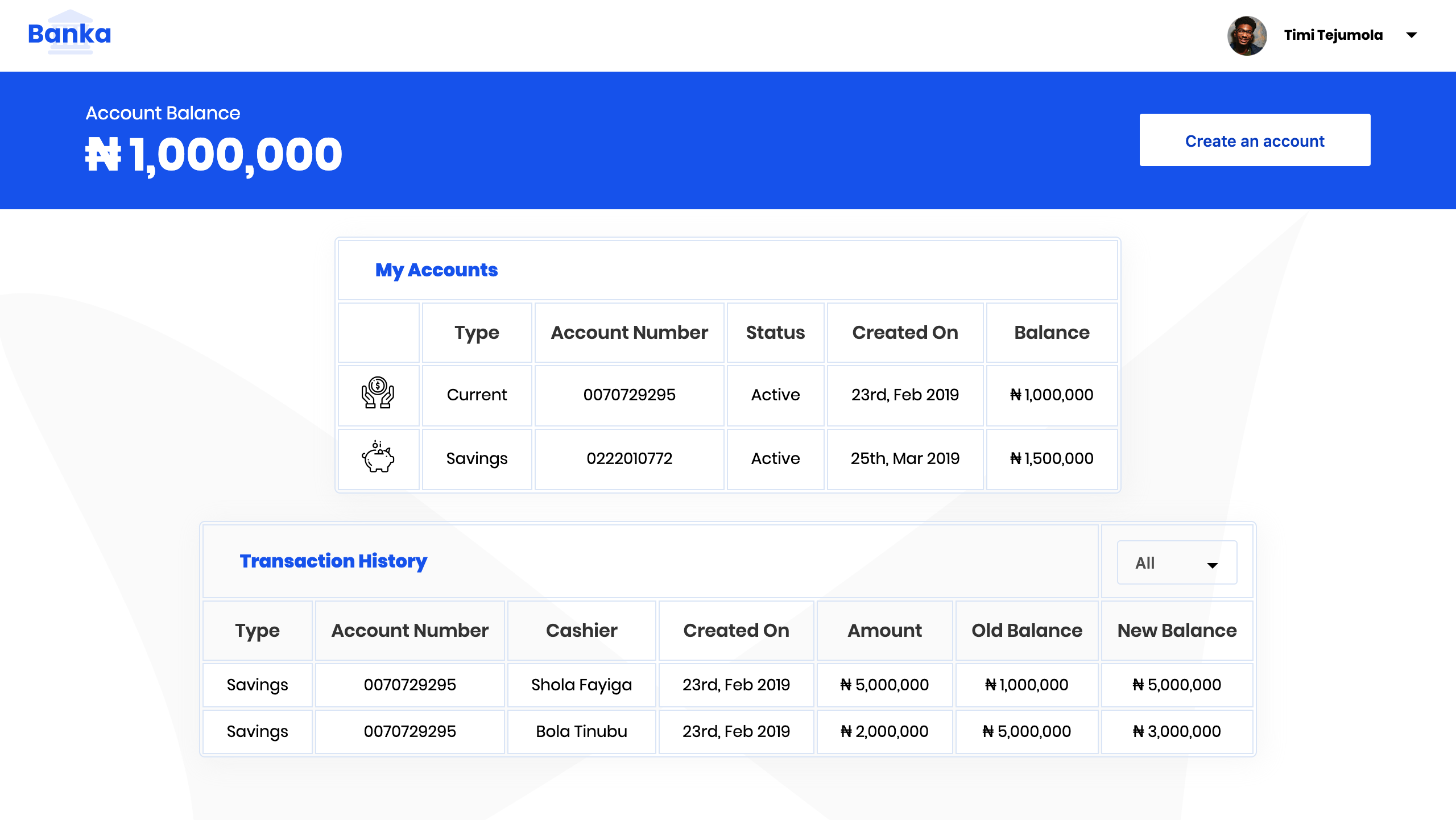Click the ₦1,000,000 Account Balance total
The image size is (1456, 820).
click(214, 155)
